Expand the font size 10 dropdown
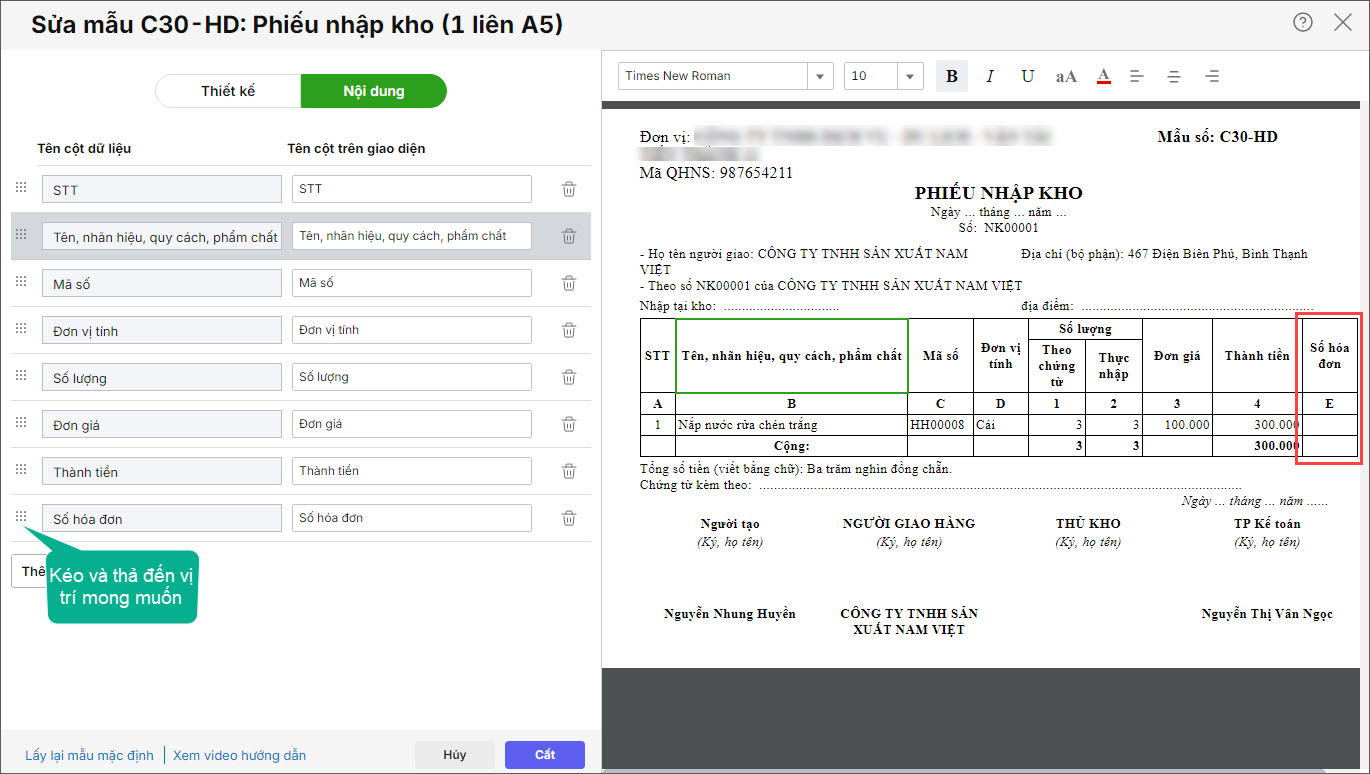The image size is (1370, 774). 910,76
